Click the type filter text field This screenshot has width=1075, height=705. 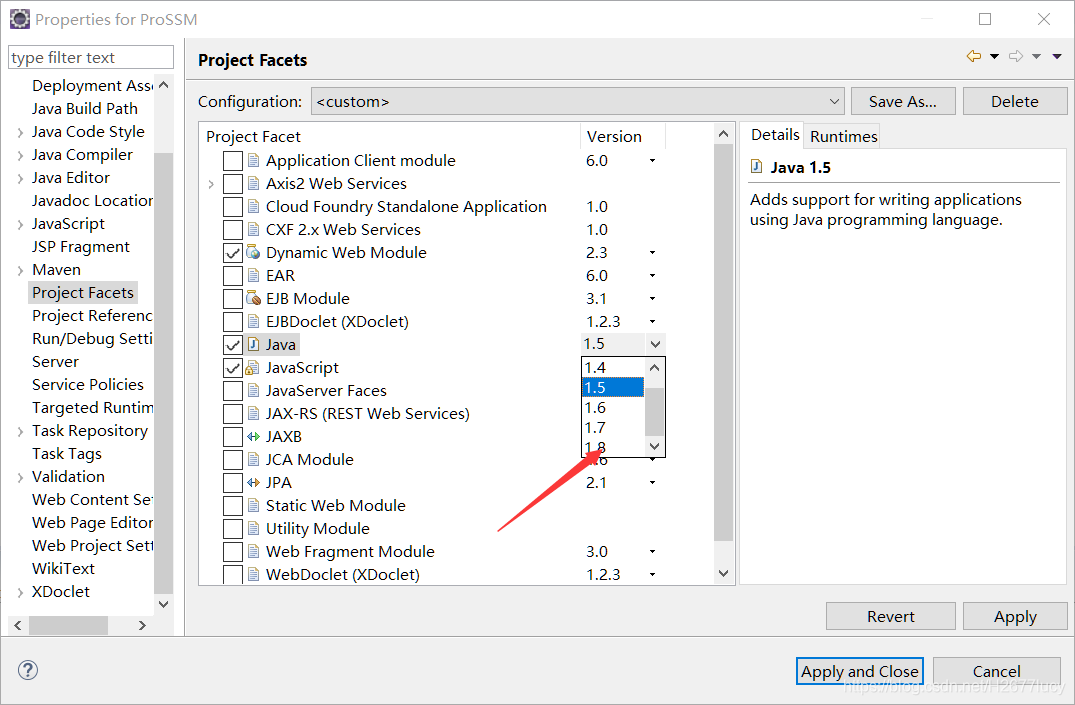click(90, 57)
